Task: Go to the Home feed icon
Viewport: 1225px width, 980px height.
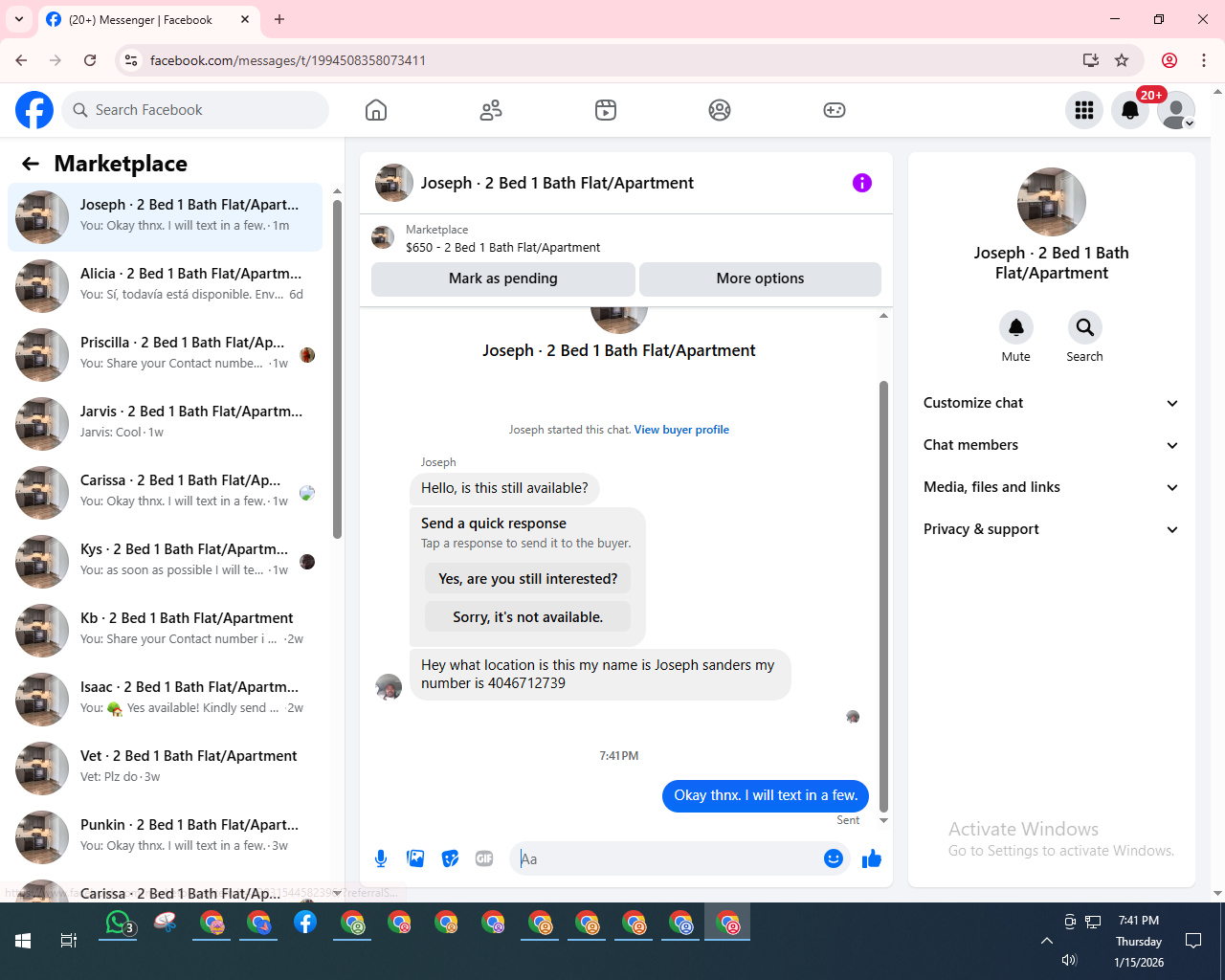Action: click(x=376, y=110)
